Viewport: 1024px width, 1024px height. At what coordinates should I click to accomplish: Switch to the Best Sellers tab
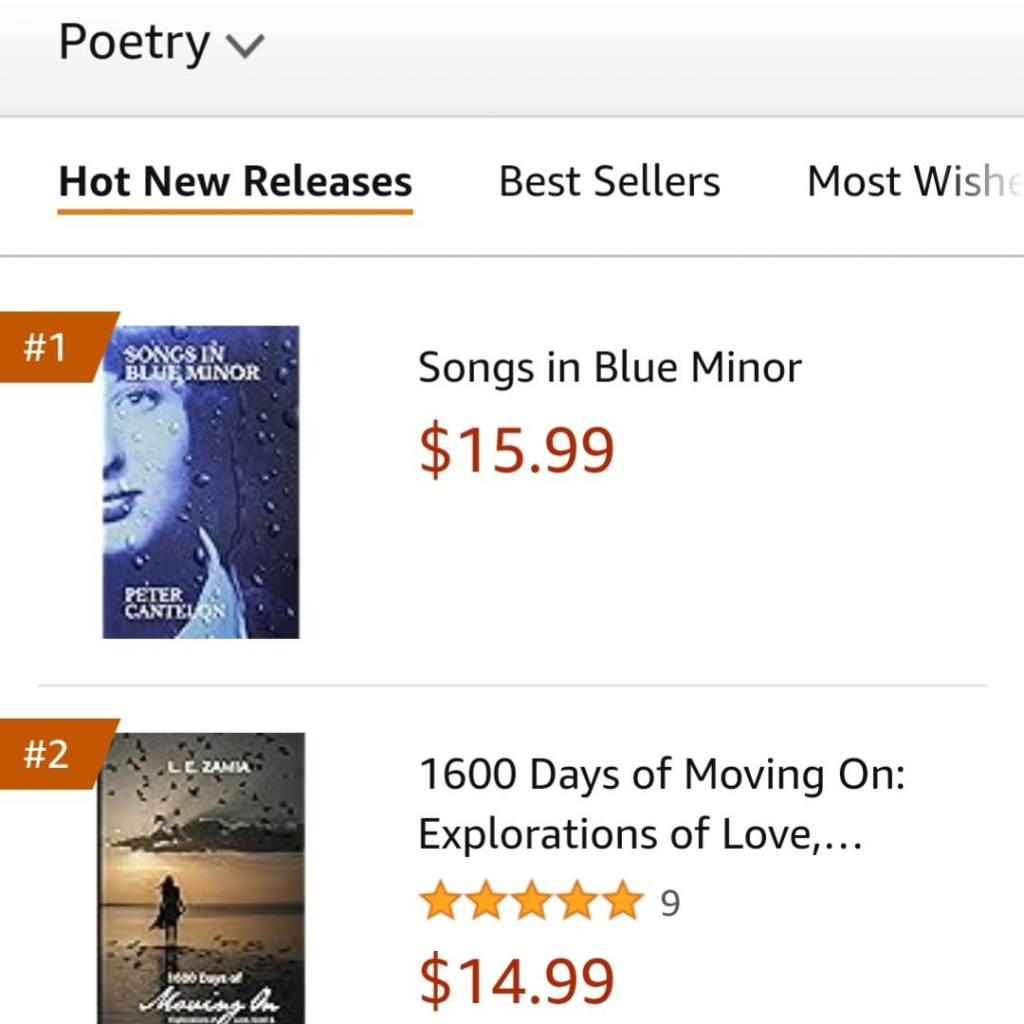coord(609,182)
